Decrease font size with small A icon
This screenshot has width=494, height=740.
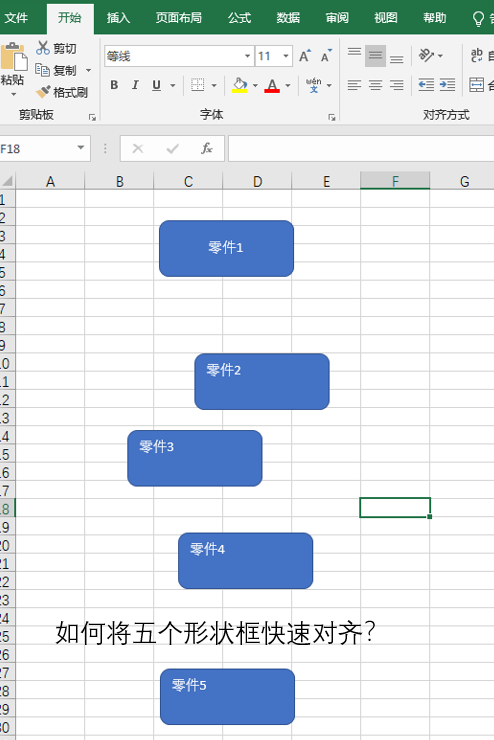point(326,56)
